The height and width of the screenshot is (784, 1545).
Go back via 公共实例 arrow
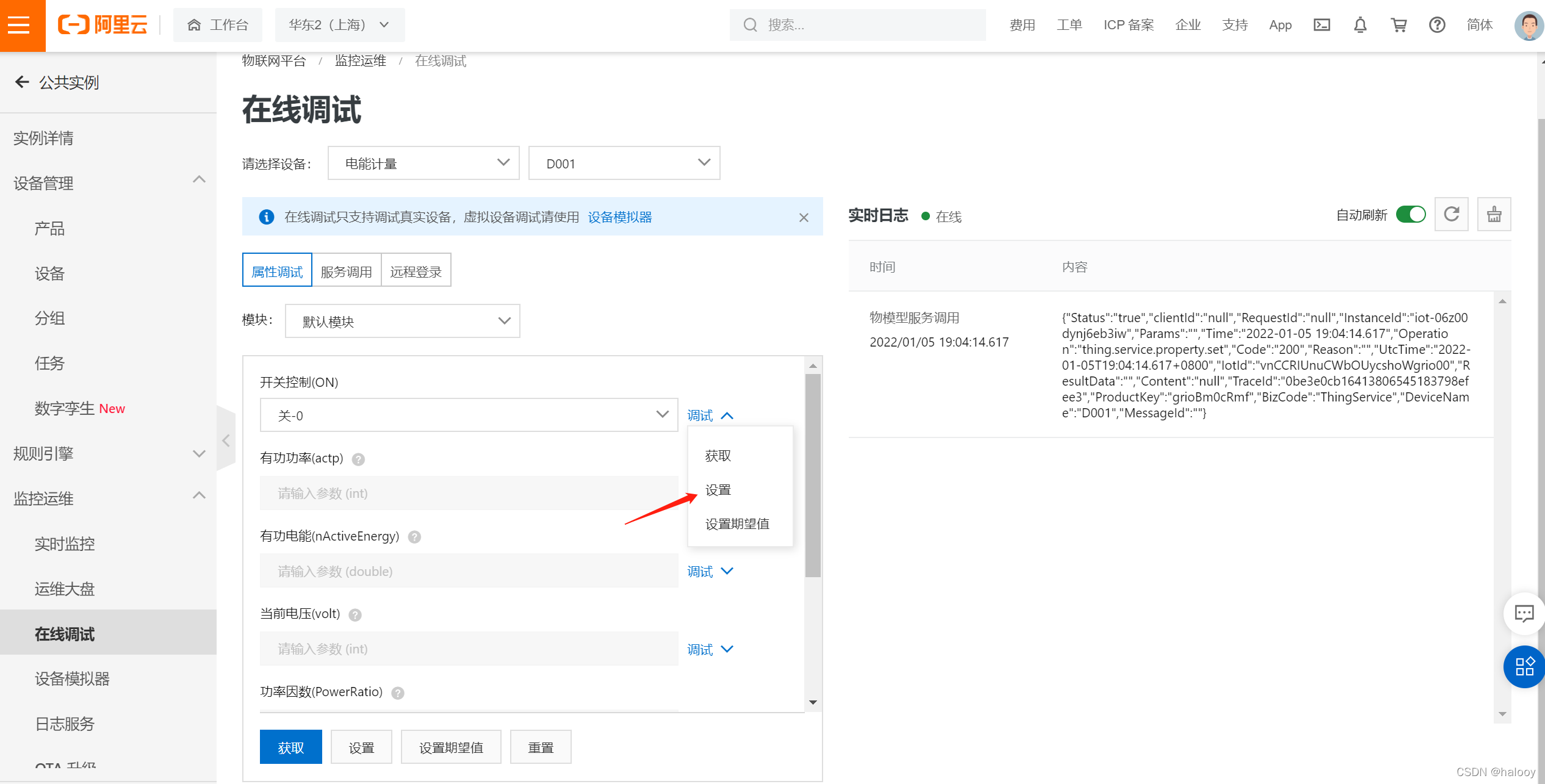(22, 82)
